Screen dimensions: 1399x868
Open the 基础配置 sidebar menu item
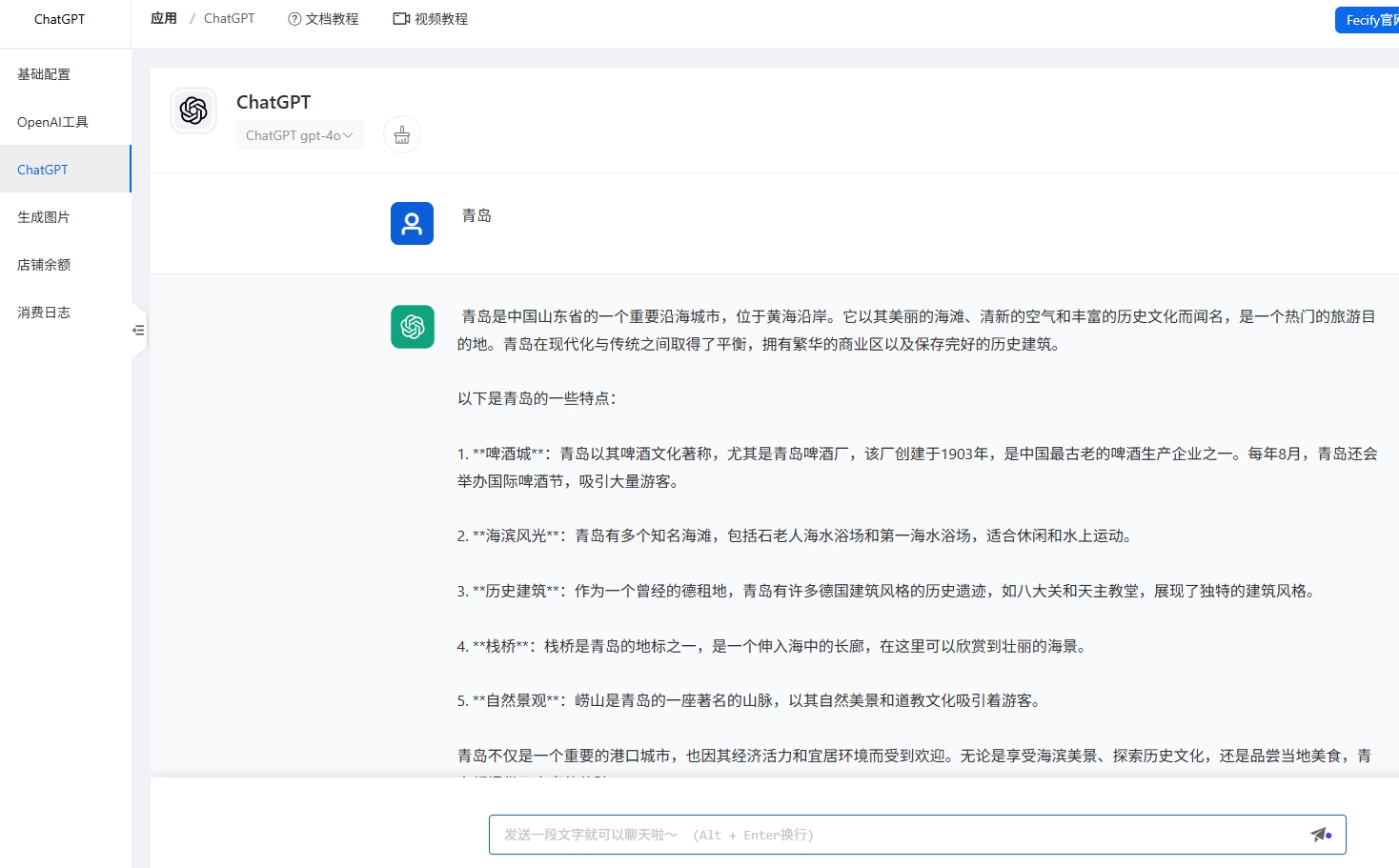click(66, 74)
